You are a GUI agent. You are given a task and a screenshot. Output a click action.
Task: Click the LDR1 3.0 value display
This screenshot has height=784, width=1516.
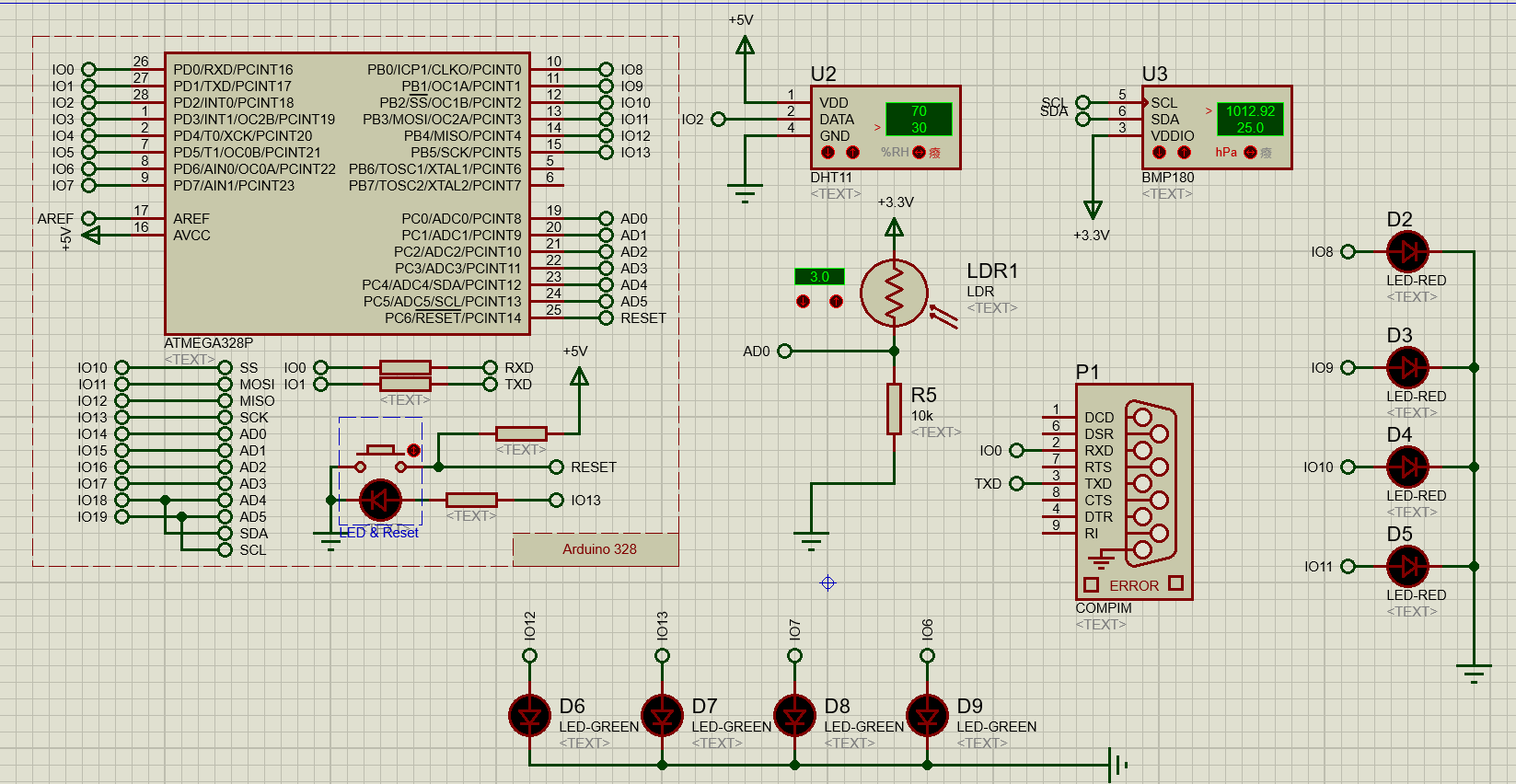click(819, 277)
